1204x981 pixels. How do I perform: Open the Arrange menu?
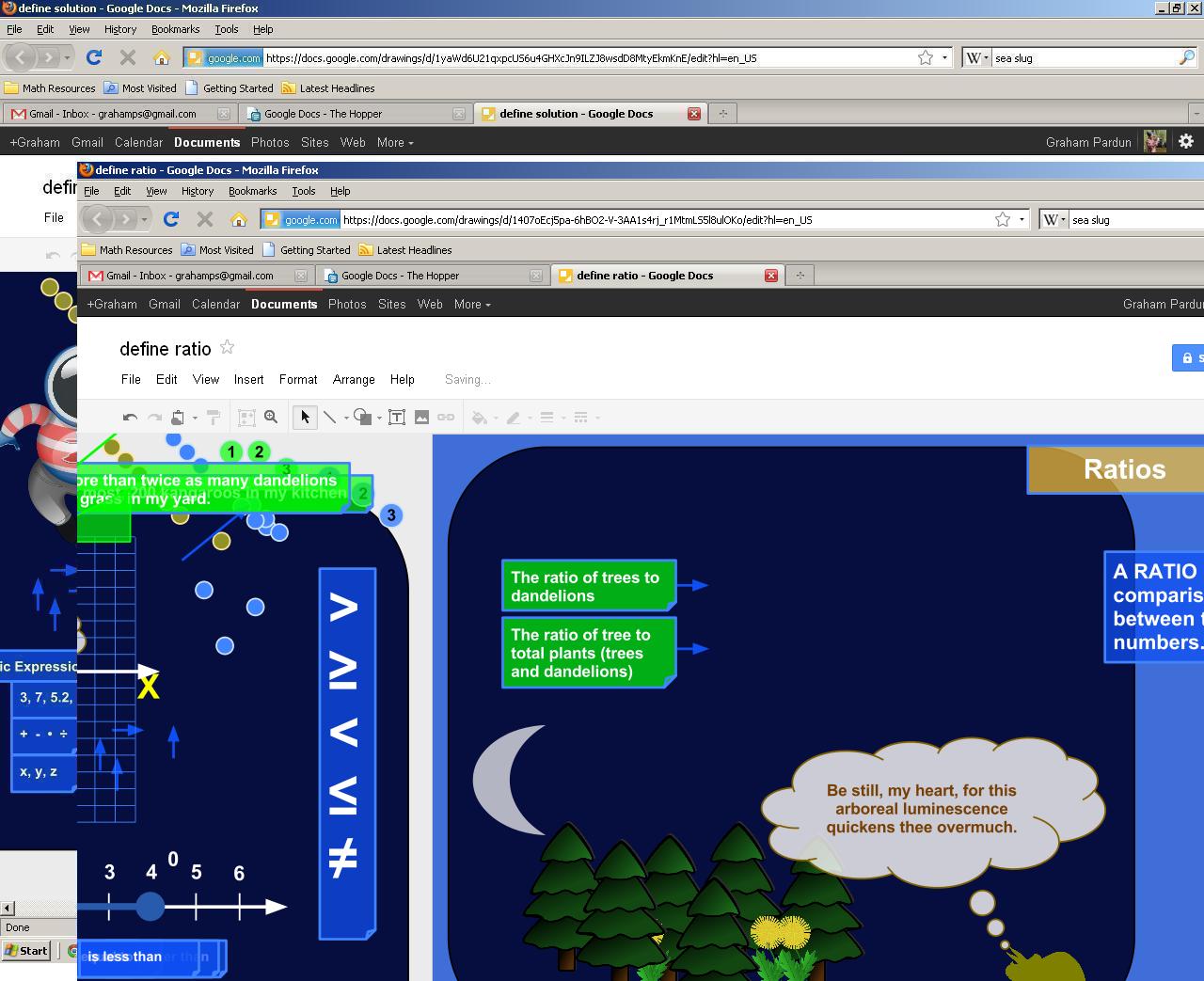[354, 379]
